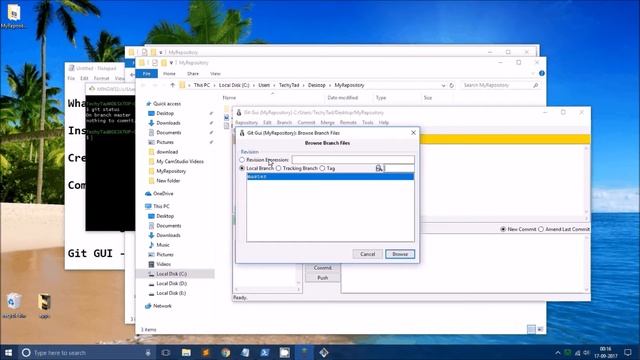This screenshot has height=360, width=640.
Task: Click the Push button in Git Gui
Action: 322,278
